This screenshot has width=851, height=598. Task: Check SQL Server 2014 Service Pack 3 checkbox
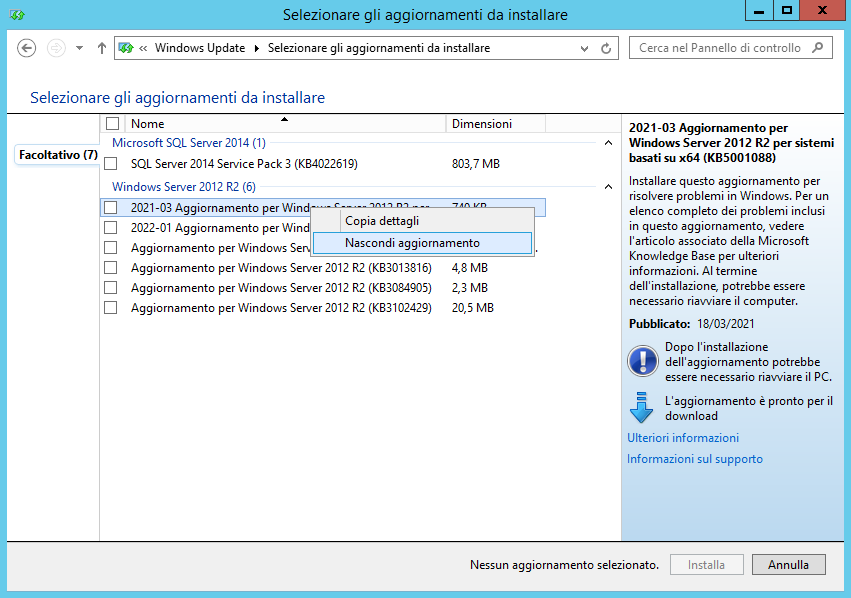click(x=111, y=163)
